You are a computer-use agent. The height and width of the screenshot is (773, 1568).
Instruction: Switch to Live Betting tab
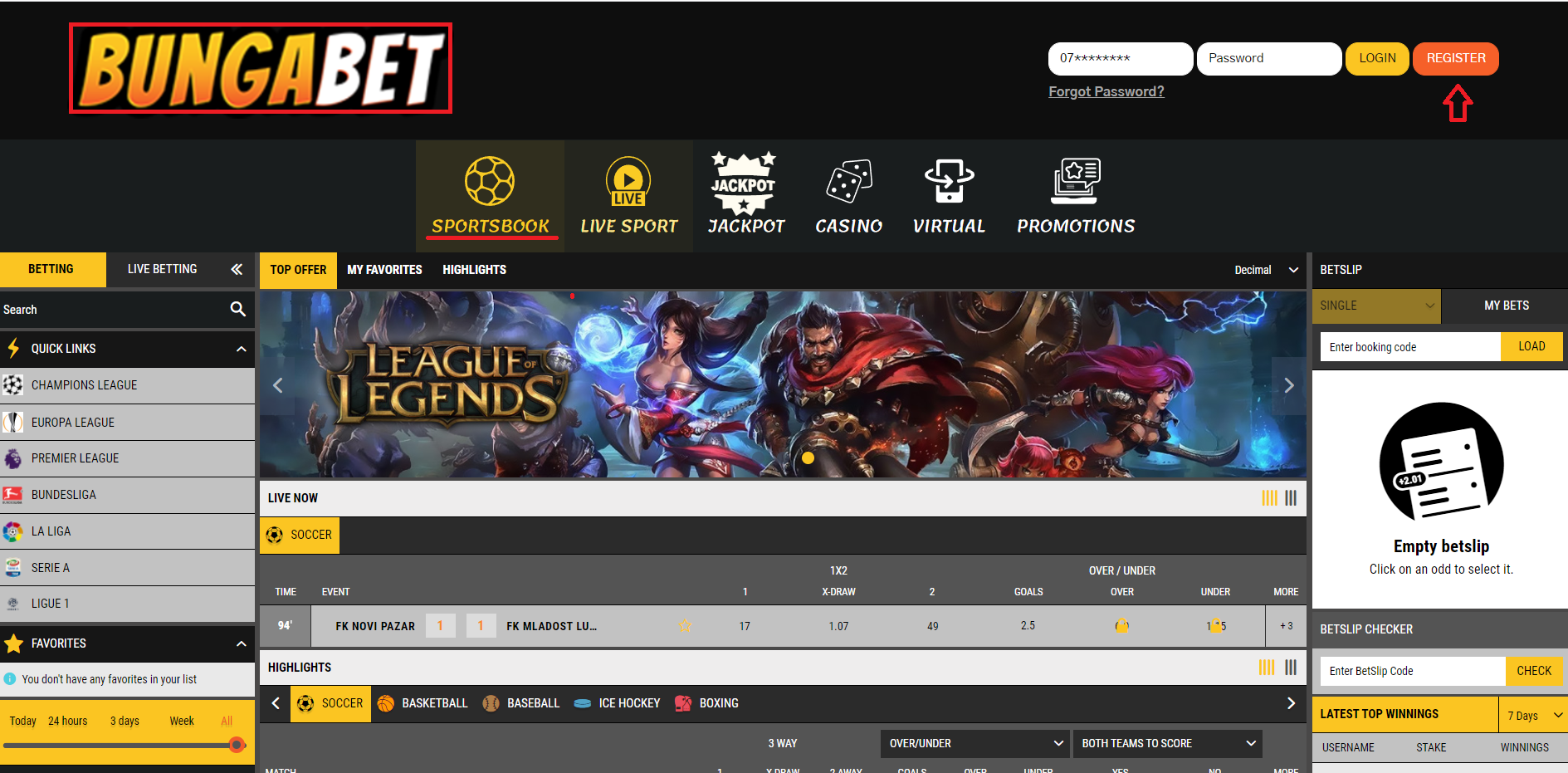(163, 269)
